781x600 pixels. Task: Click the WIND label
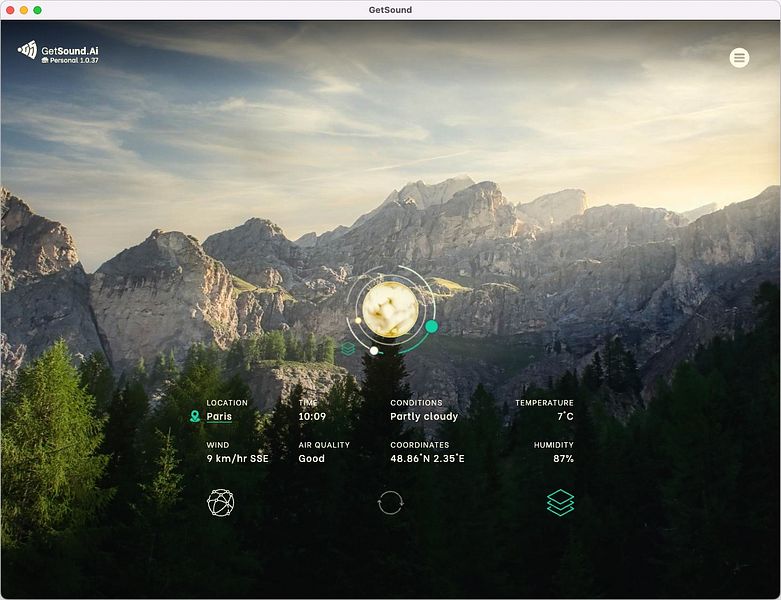[x=218, y=445]
